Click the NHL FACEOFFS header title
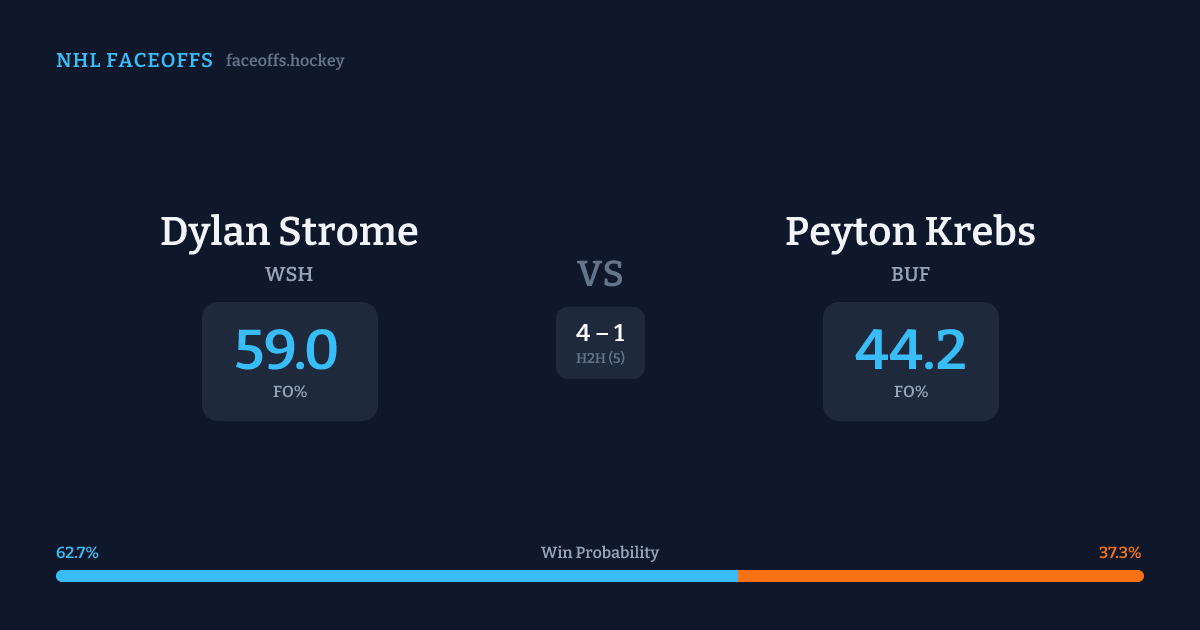Screen dimensions: 1200x630 pyautogui.click(x=135, y=61)
